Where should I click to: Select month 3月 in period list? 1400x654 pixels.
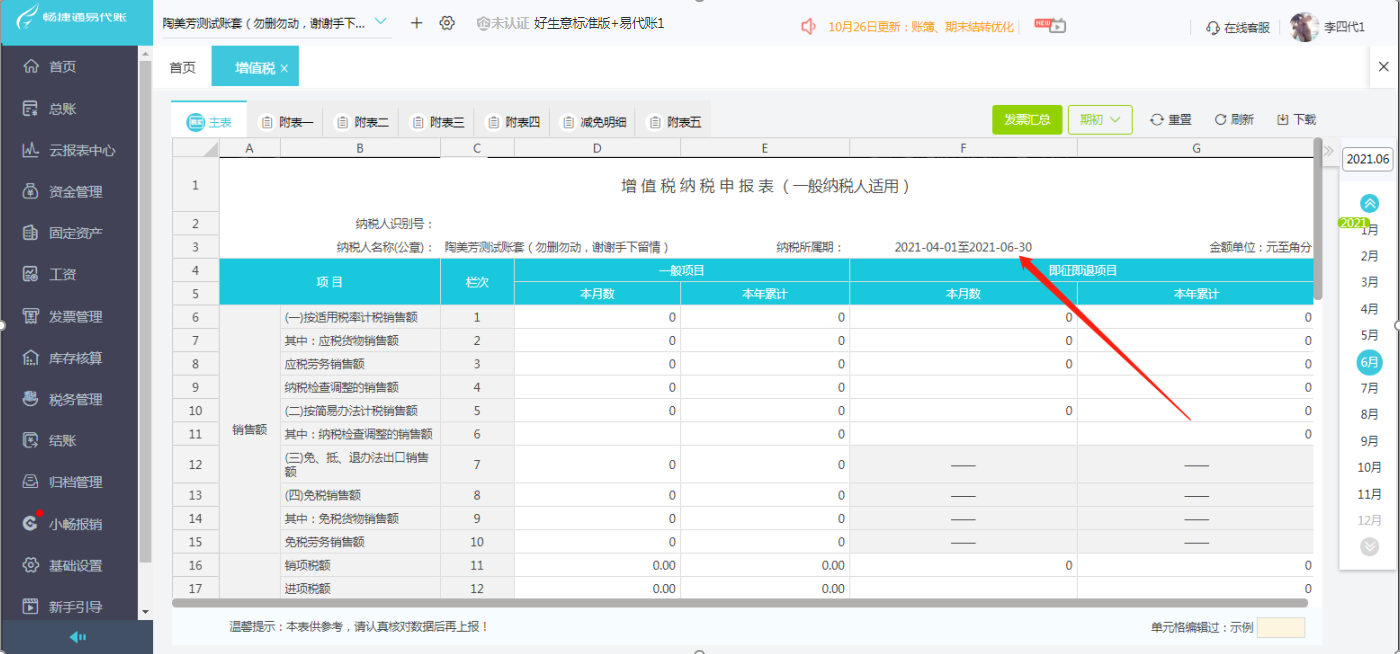click(x=1370, y=283)
